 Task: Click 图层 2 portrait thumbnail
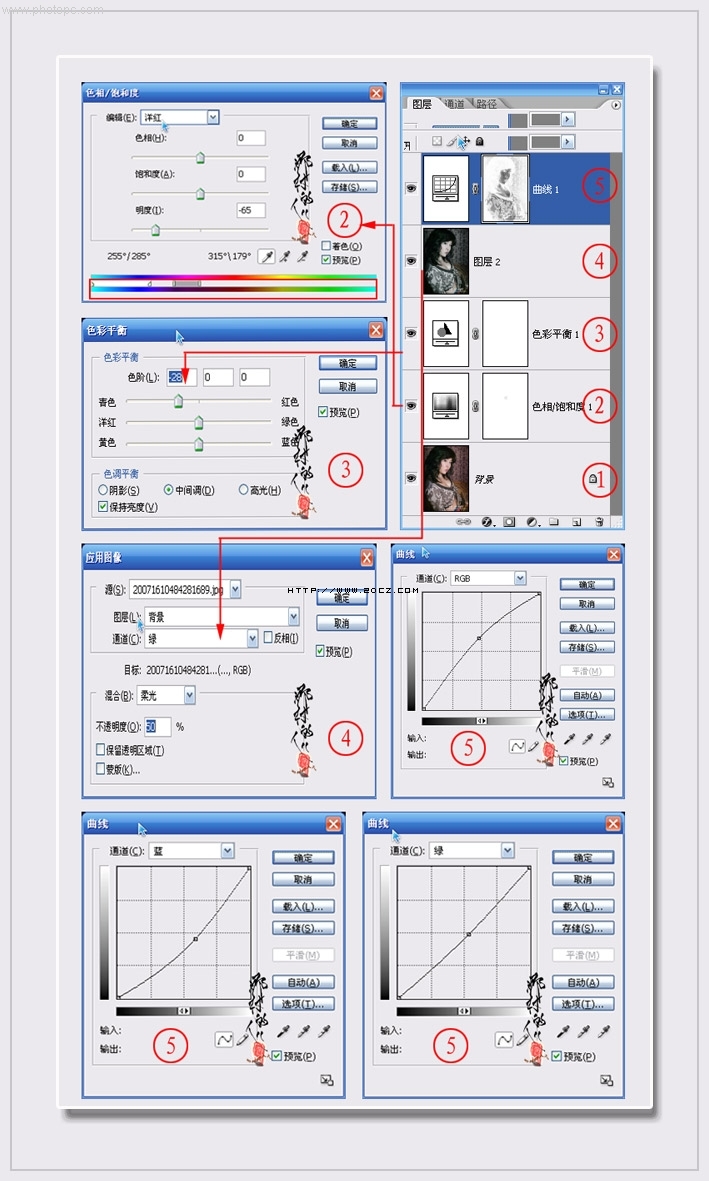(445, 261)
